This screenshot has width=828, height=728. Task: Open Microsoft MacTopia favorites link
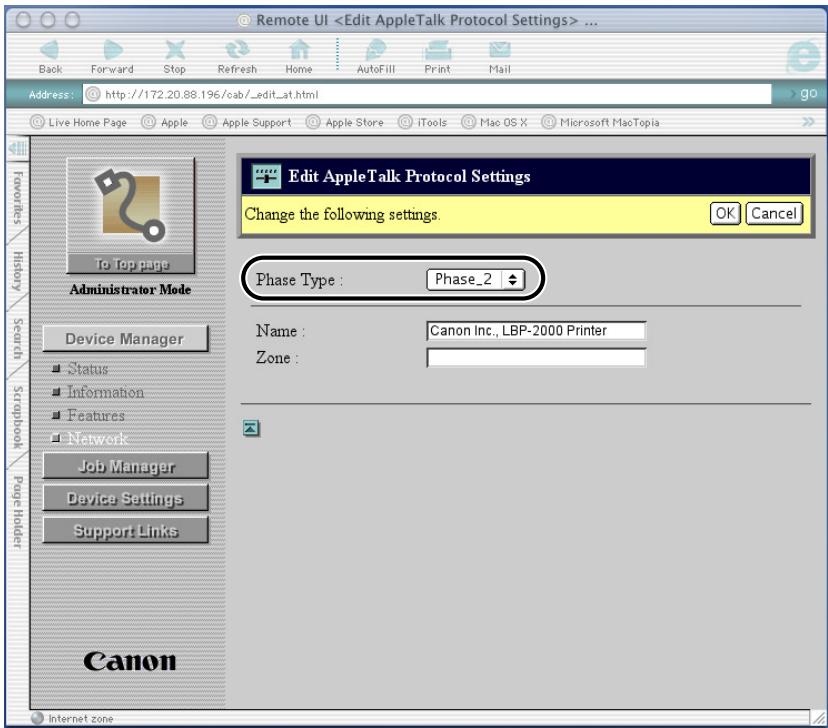tap(600, 122)
